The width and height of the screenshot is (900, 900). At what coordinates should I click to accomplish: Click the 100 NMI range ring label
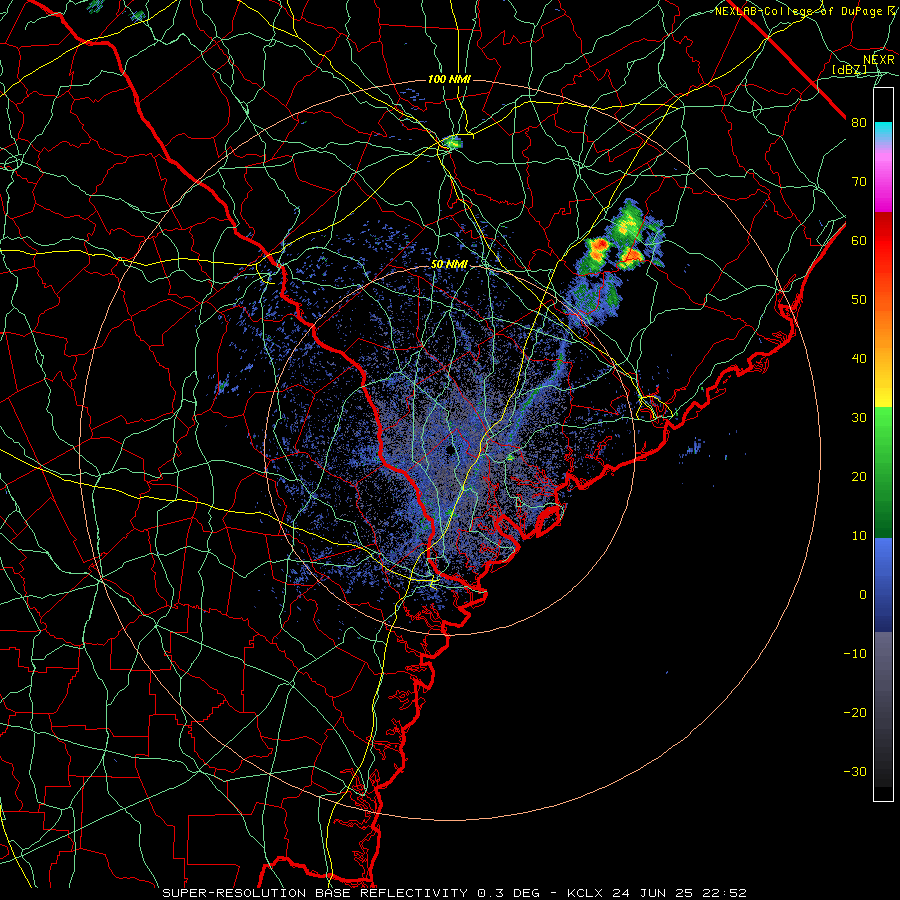449,79
